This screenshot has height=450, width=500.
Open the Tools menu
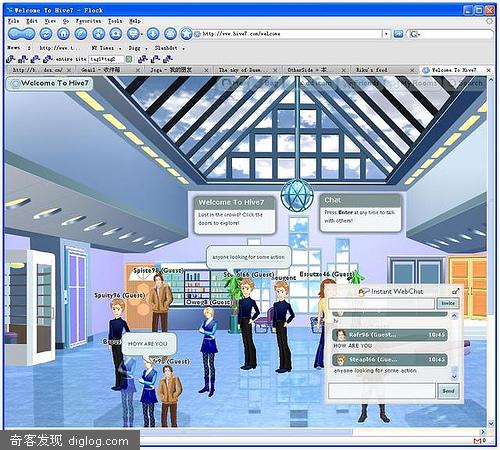click(x=115, y=21)
